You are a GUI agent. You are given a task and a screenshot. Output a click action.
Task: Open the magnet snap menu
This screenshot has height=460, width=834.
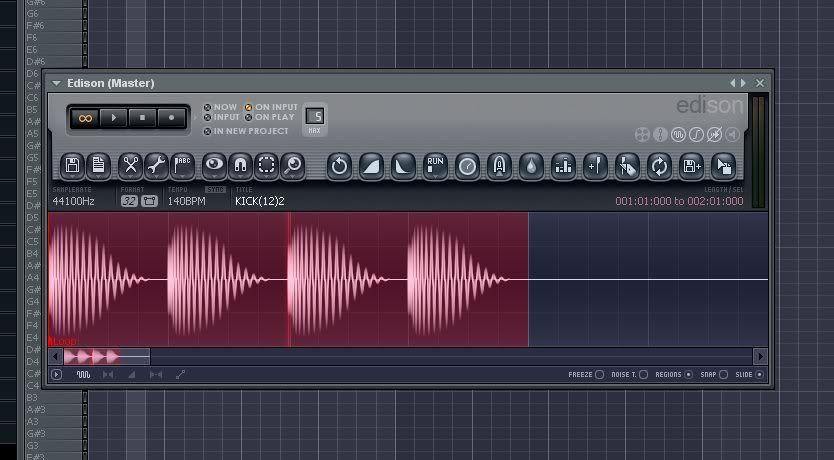pyautogui.click(x=240, y=166)
